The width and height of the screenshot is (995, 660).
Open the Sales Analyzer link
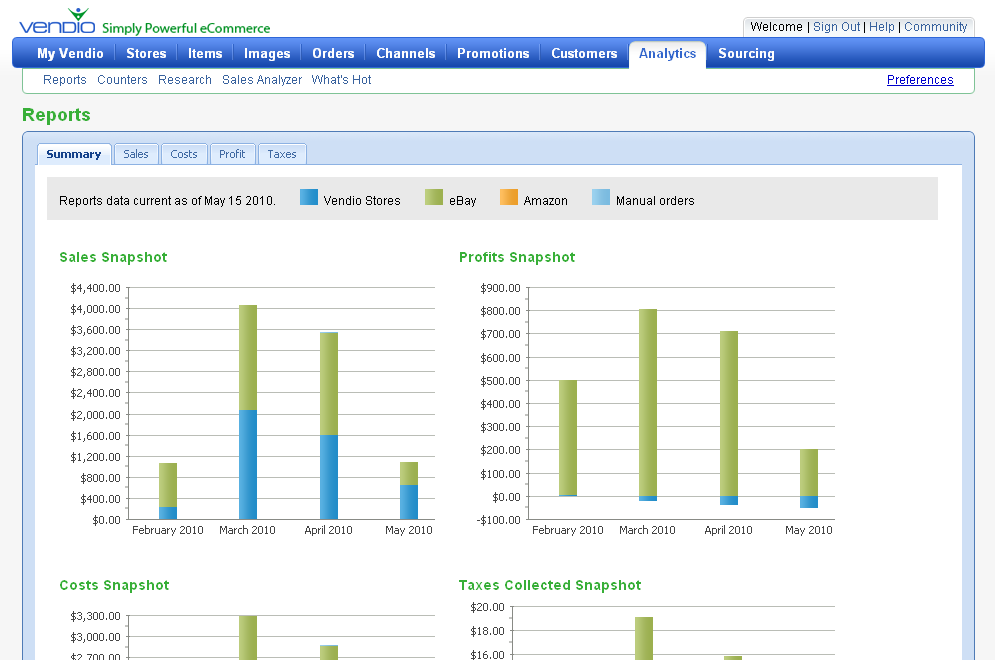pyautogui.click(x=262, y=80)
